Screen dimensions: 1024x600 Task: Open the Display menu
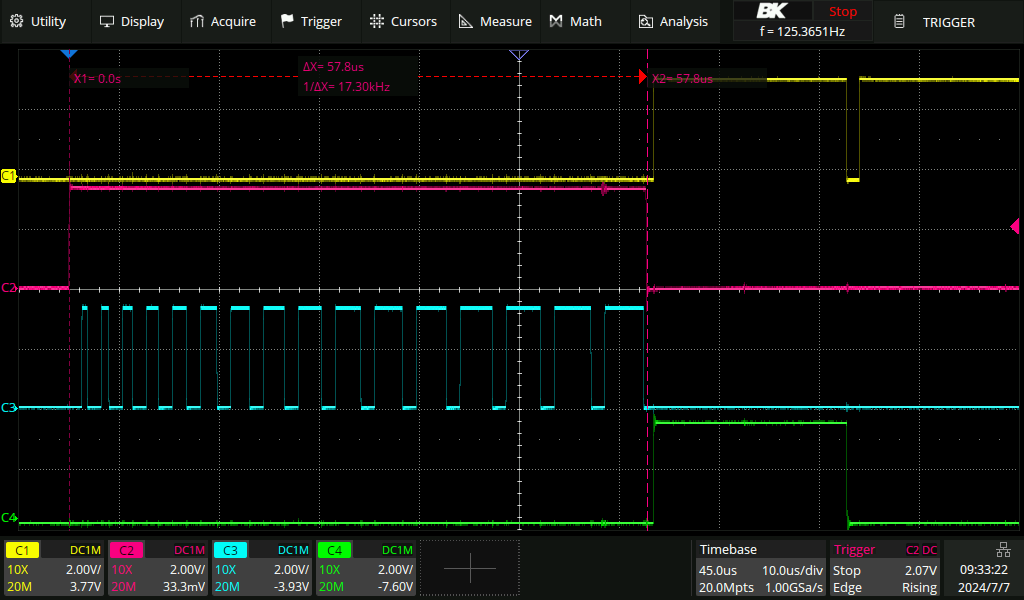pyautogui.click(x=131, y=22)
